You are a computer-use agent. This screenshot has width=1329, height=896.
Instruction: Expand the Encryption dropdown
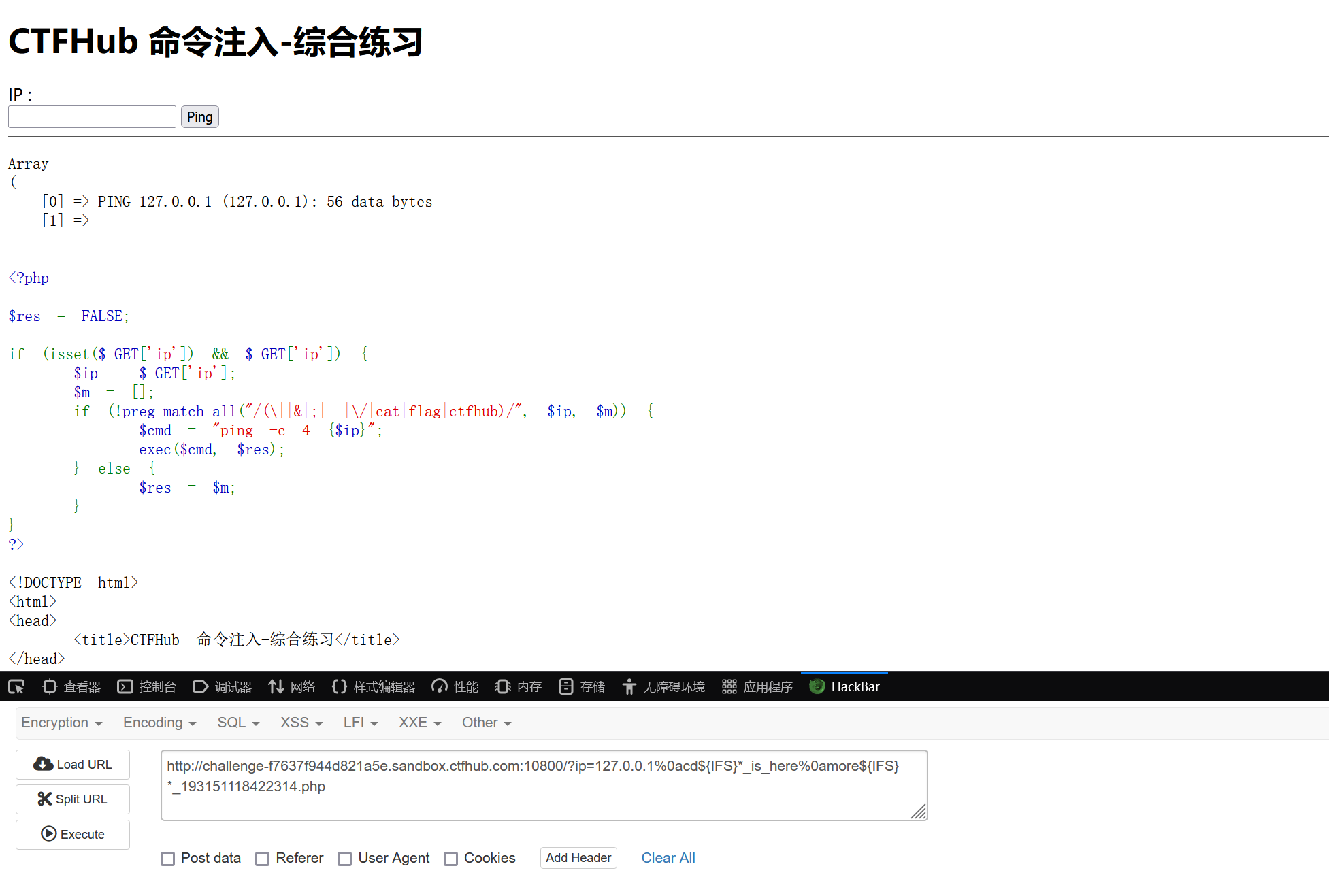61,723
